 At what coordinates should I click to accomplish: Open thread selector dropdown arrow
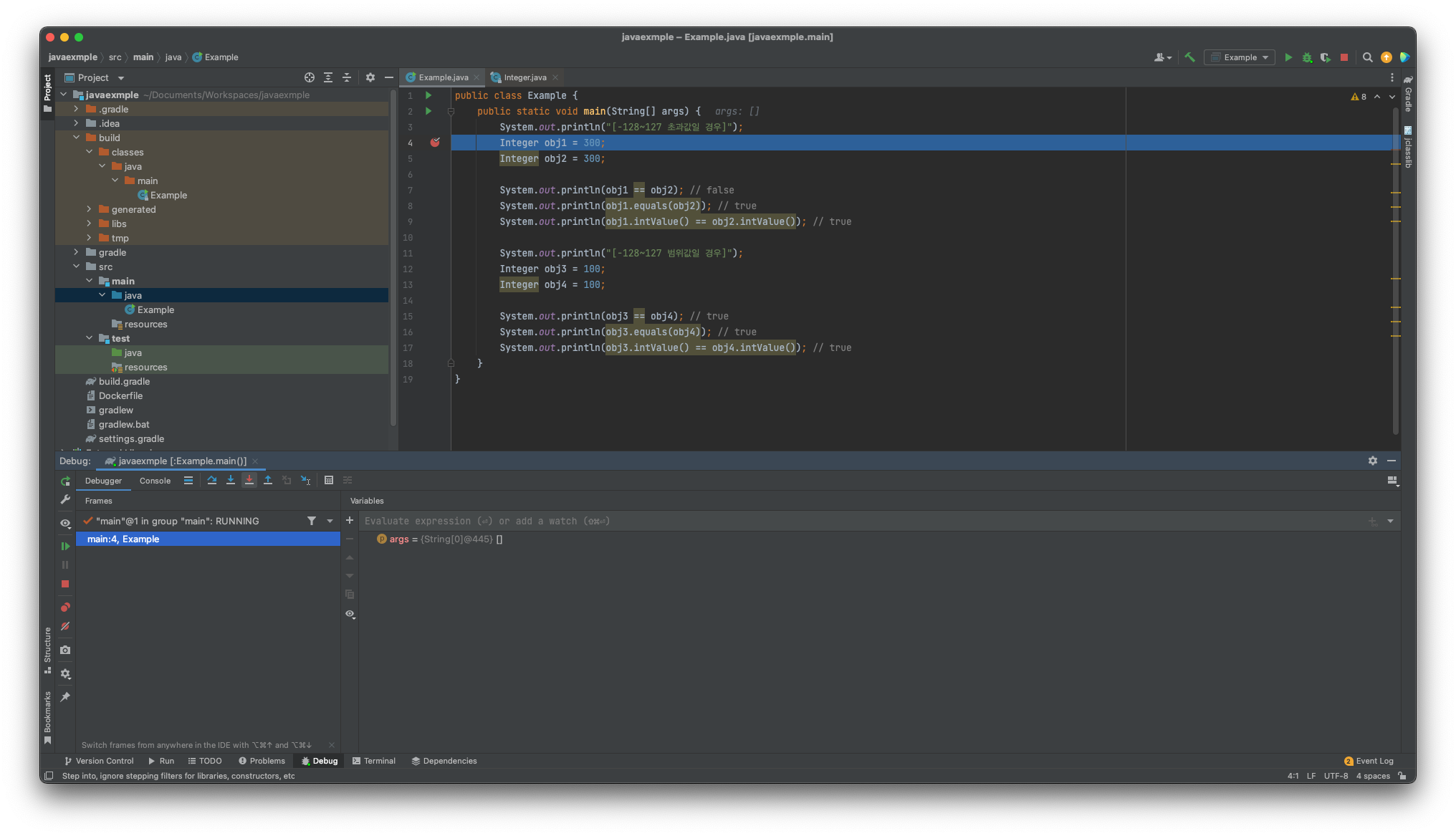[x=330, y=521]
